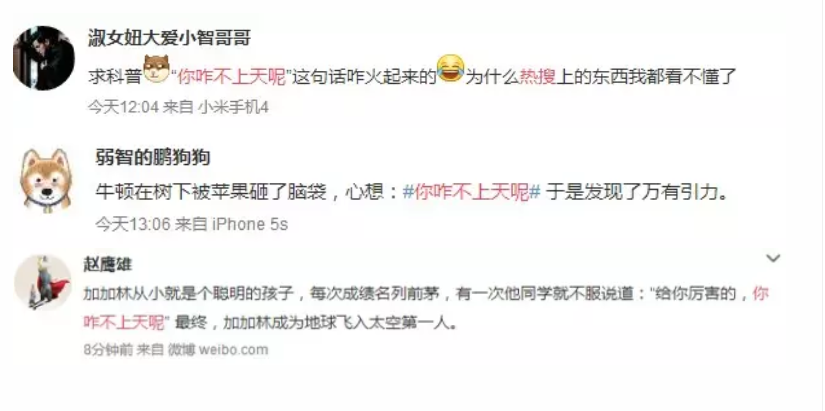
Task: Expand the chevron menu on 赵鹰雄's post
Action: tap(773, 258)
